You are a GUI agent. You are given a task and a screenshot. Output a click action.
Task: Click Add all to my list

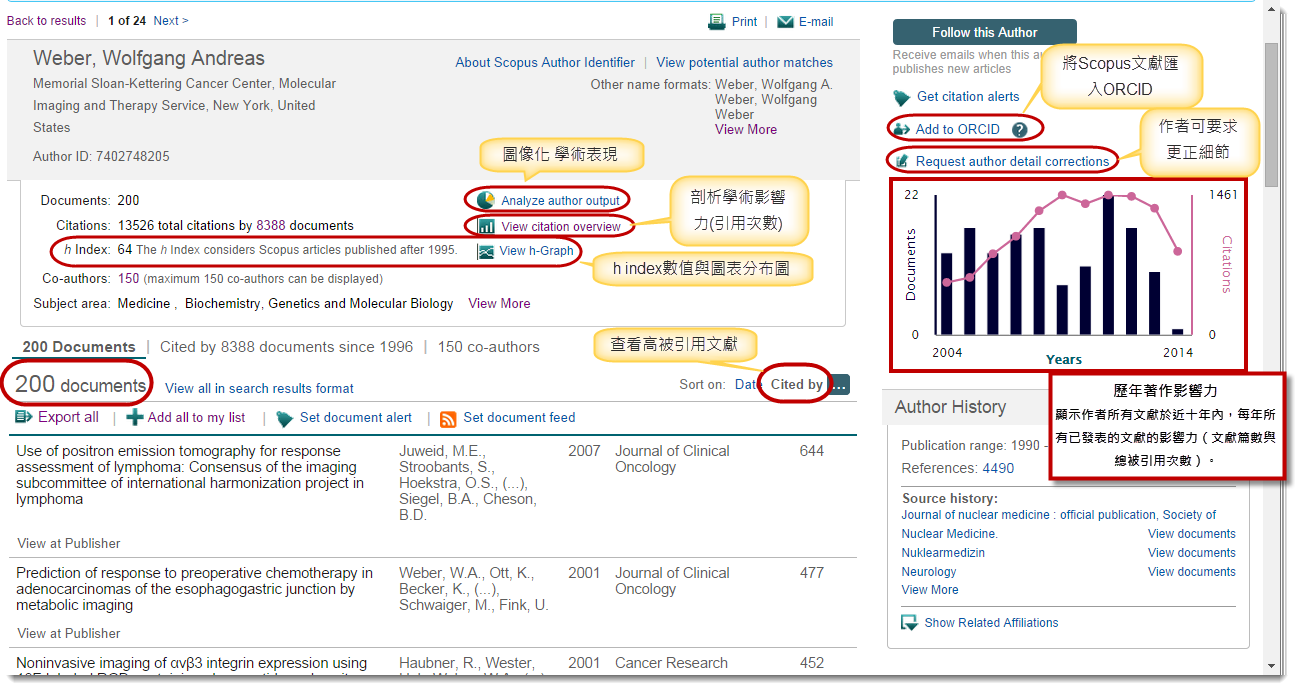point(196,417)
